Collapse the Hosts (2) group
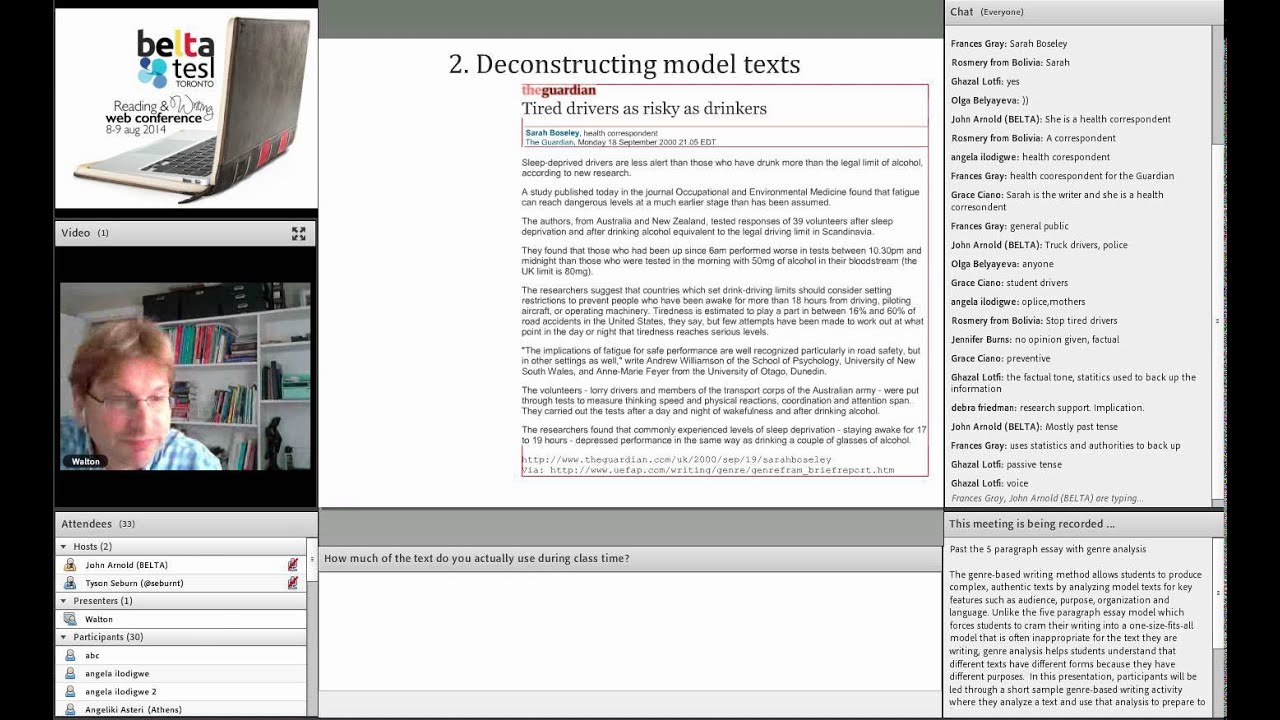The image size is (1280, 720). coord(64,547)
